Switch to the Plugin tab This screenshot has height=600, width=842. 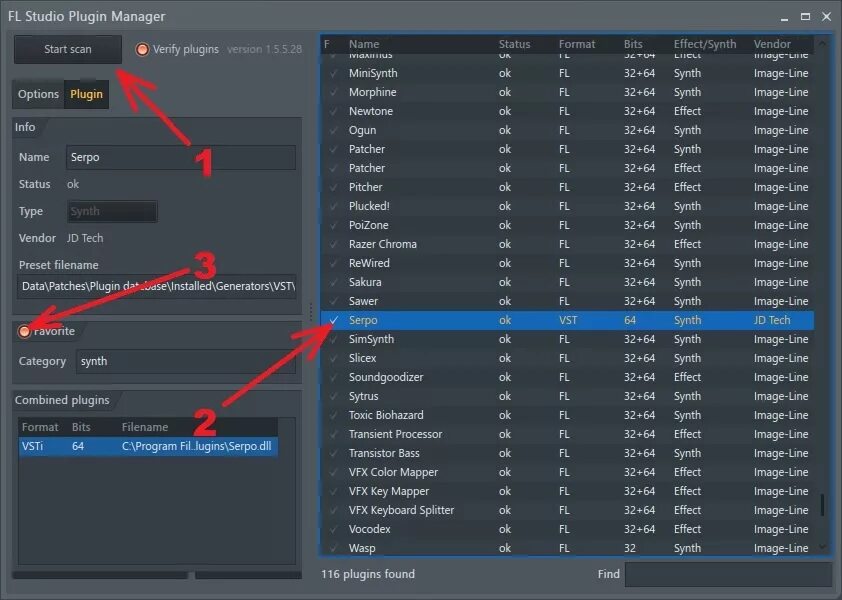pos(86,94)
